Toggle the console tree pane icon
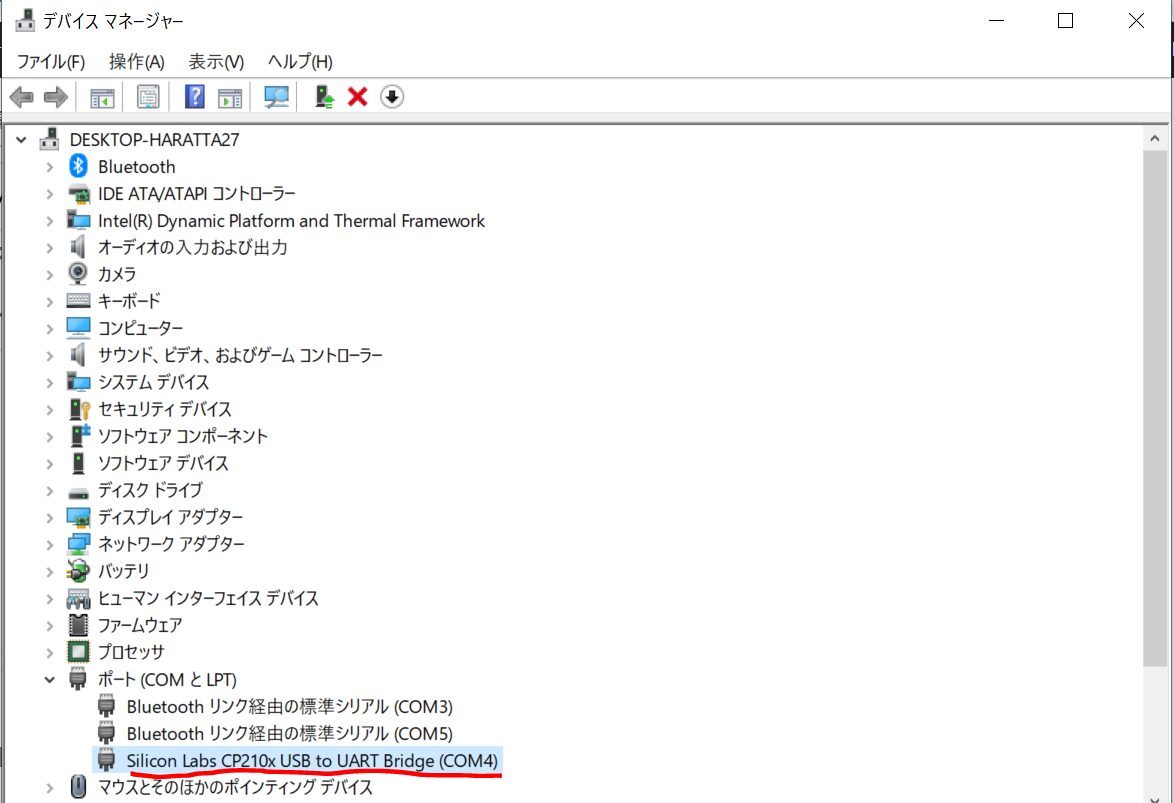This screenshot has width=1174, height=803. (102, 97)
